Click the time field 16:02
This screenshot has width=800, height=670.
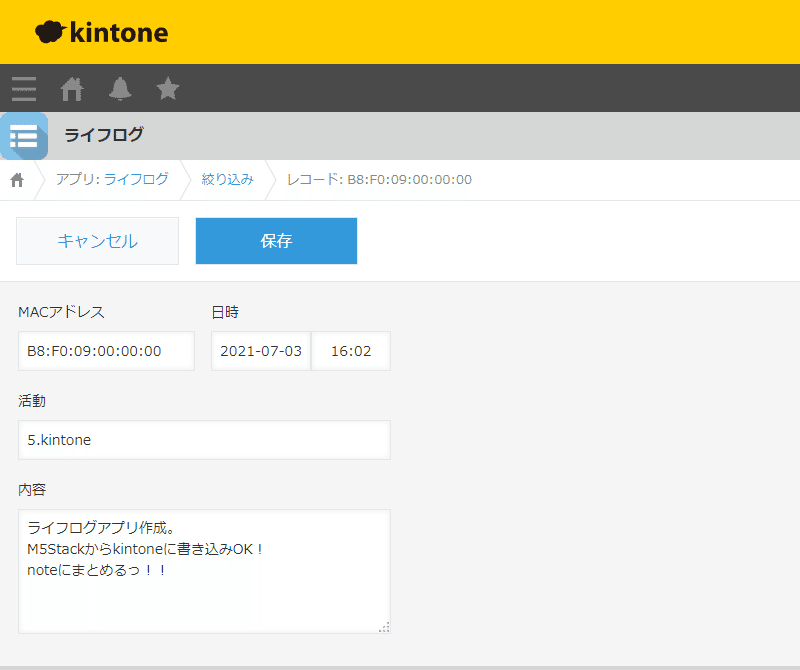351,351
